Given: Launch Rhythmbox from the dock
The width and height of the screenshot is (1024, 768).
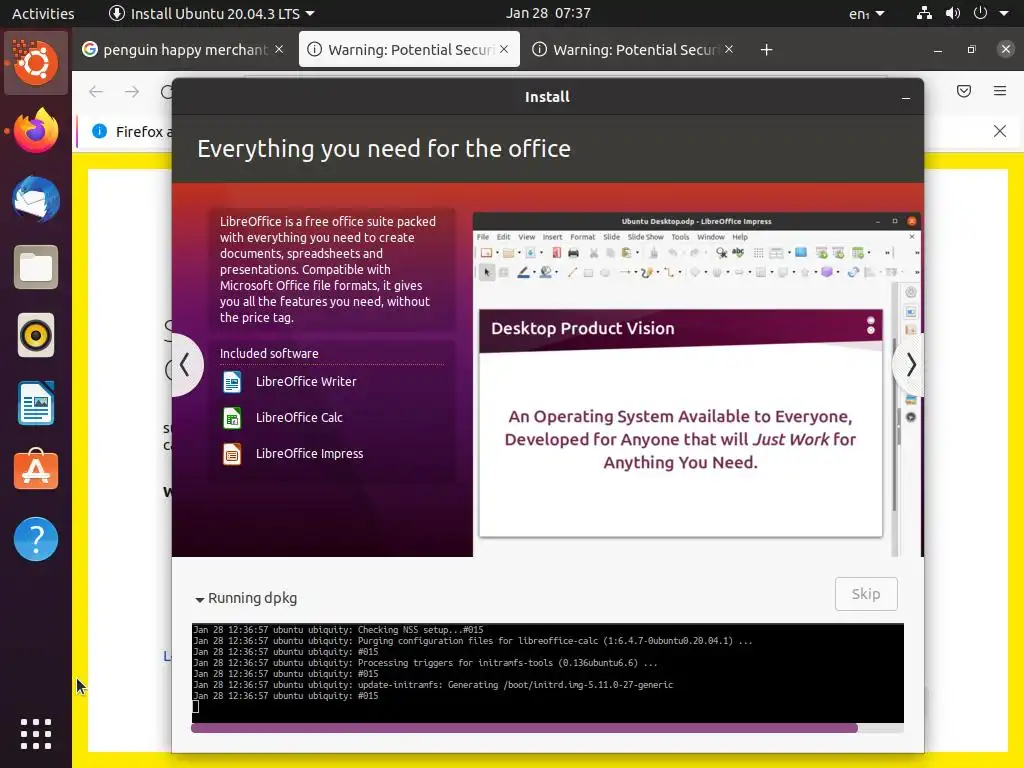Looking at the screenshot, I should point(36,336).
